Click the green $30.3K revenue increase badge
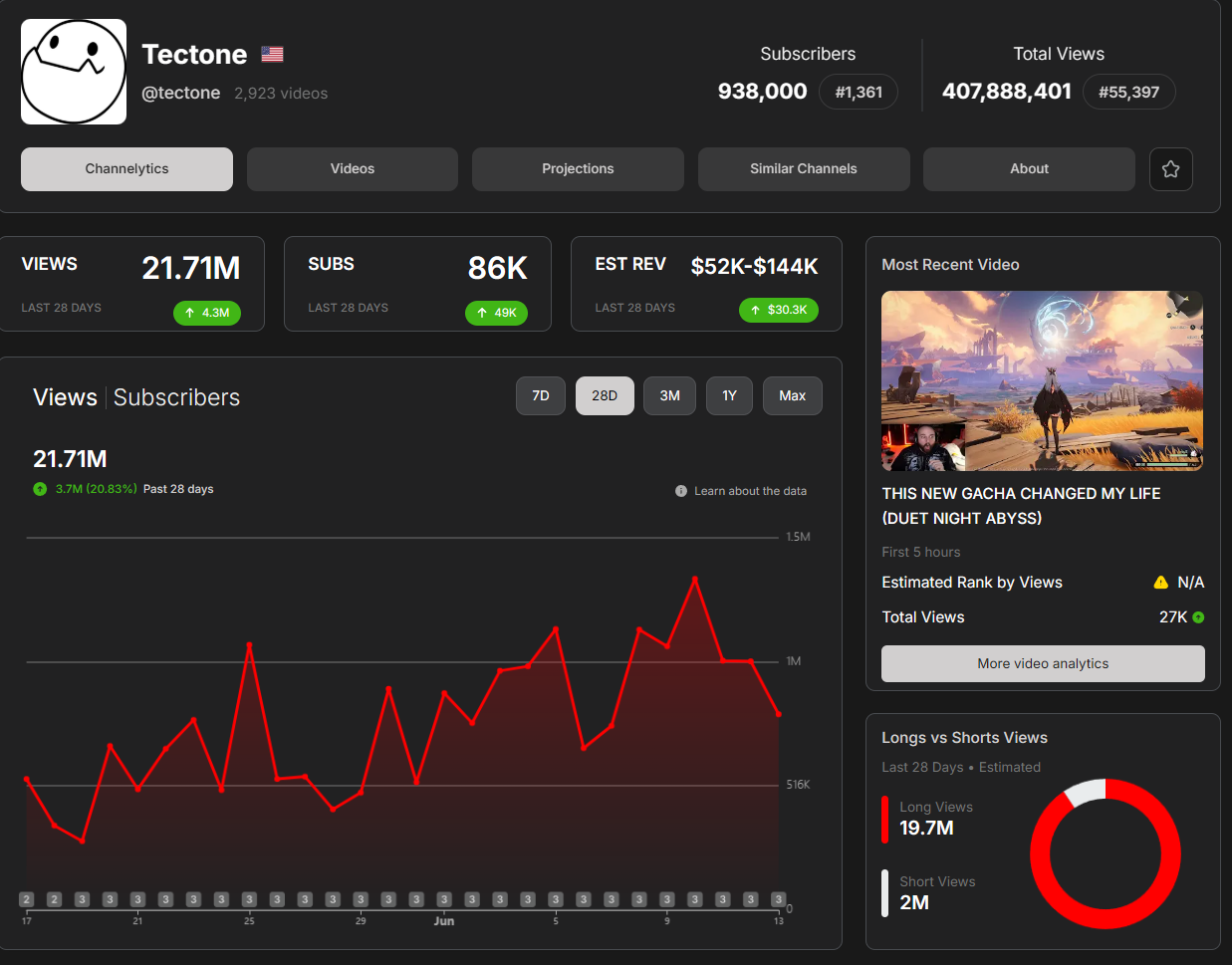The image size is (1232, 965). coord(779,310)
